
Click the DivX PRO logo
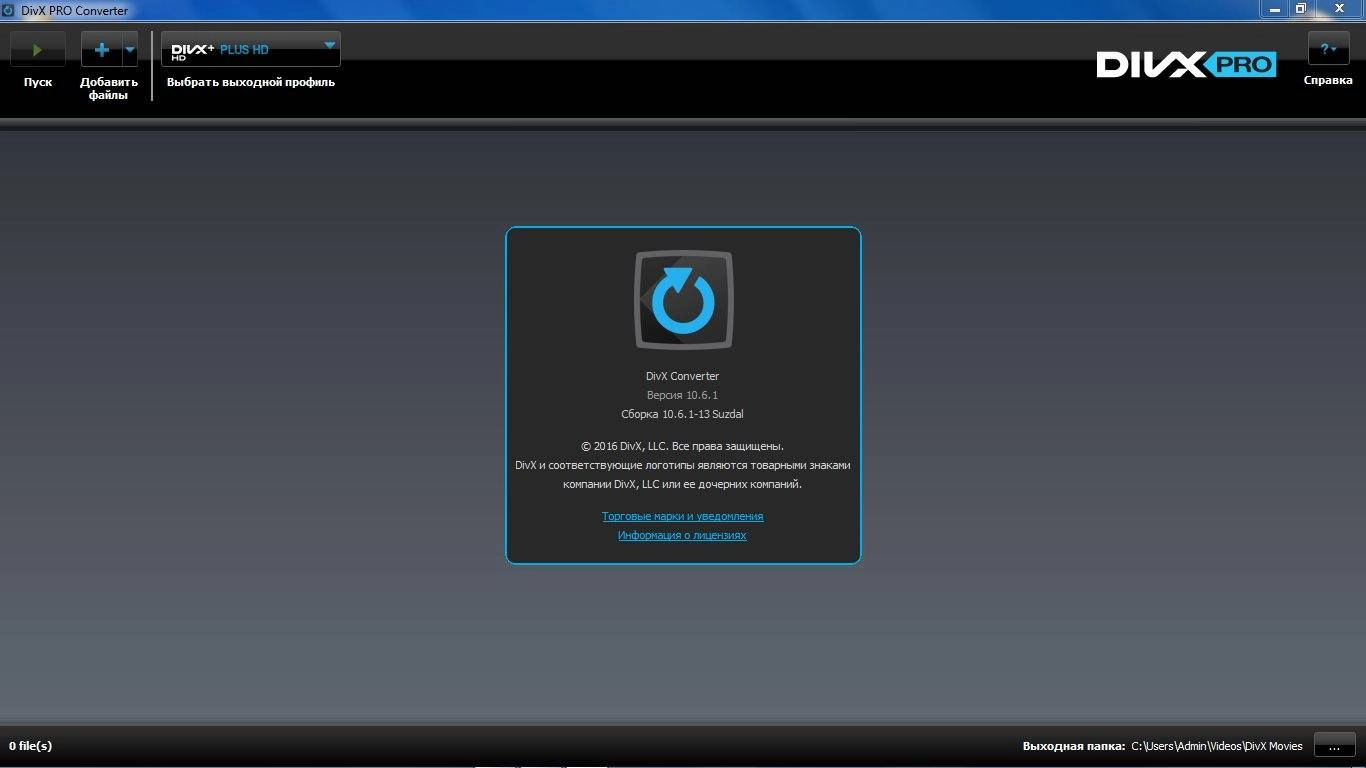(x=1186, y=65)
